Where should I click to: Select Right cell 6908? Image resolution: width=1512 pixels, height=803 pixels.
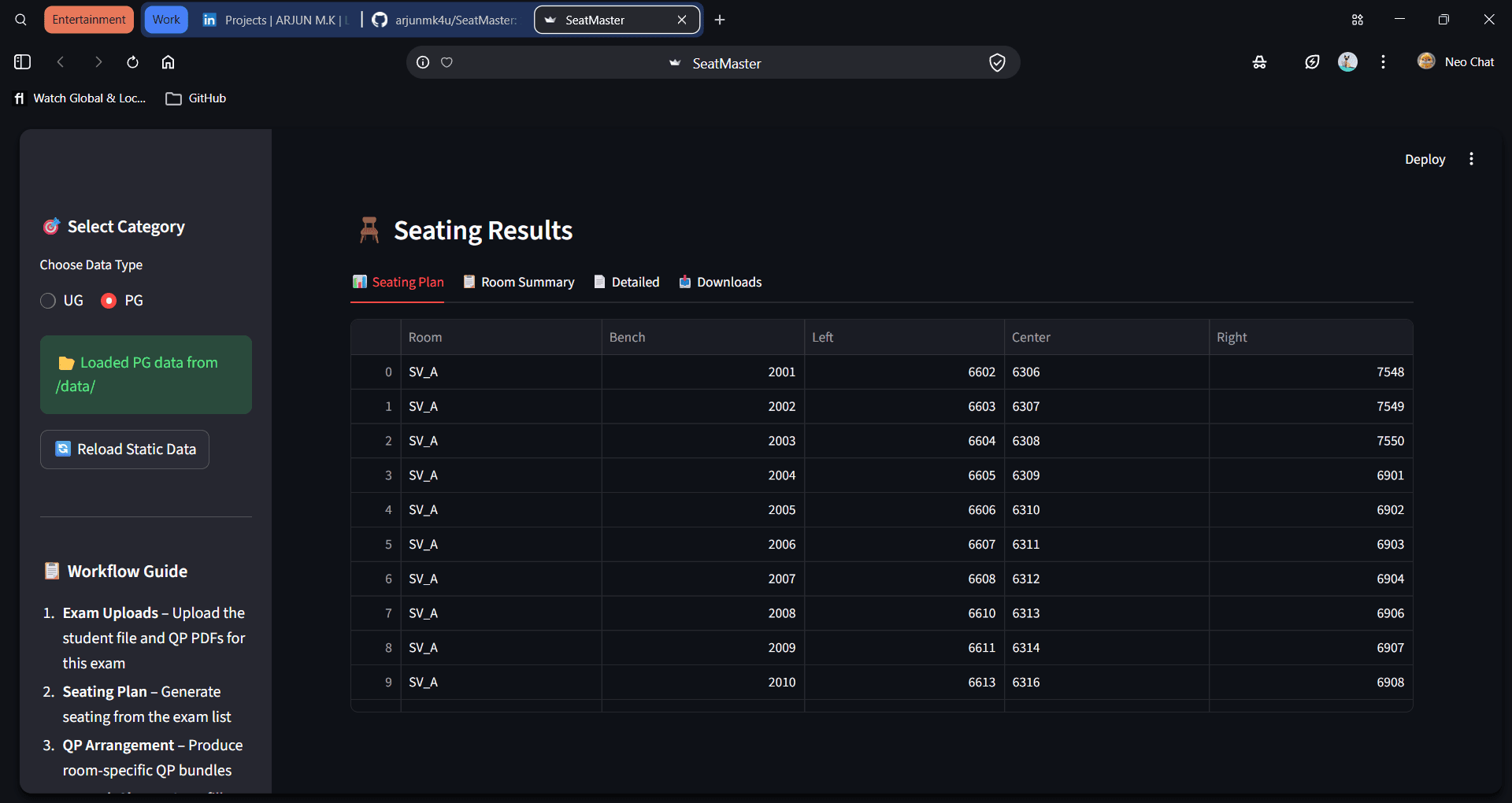1310,683
